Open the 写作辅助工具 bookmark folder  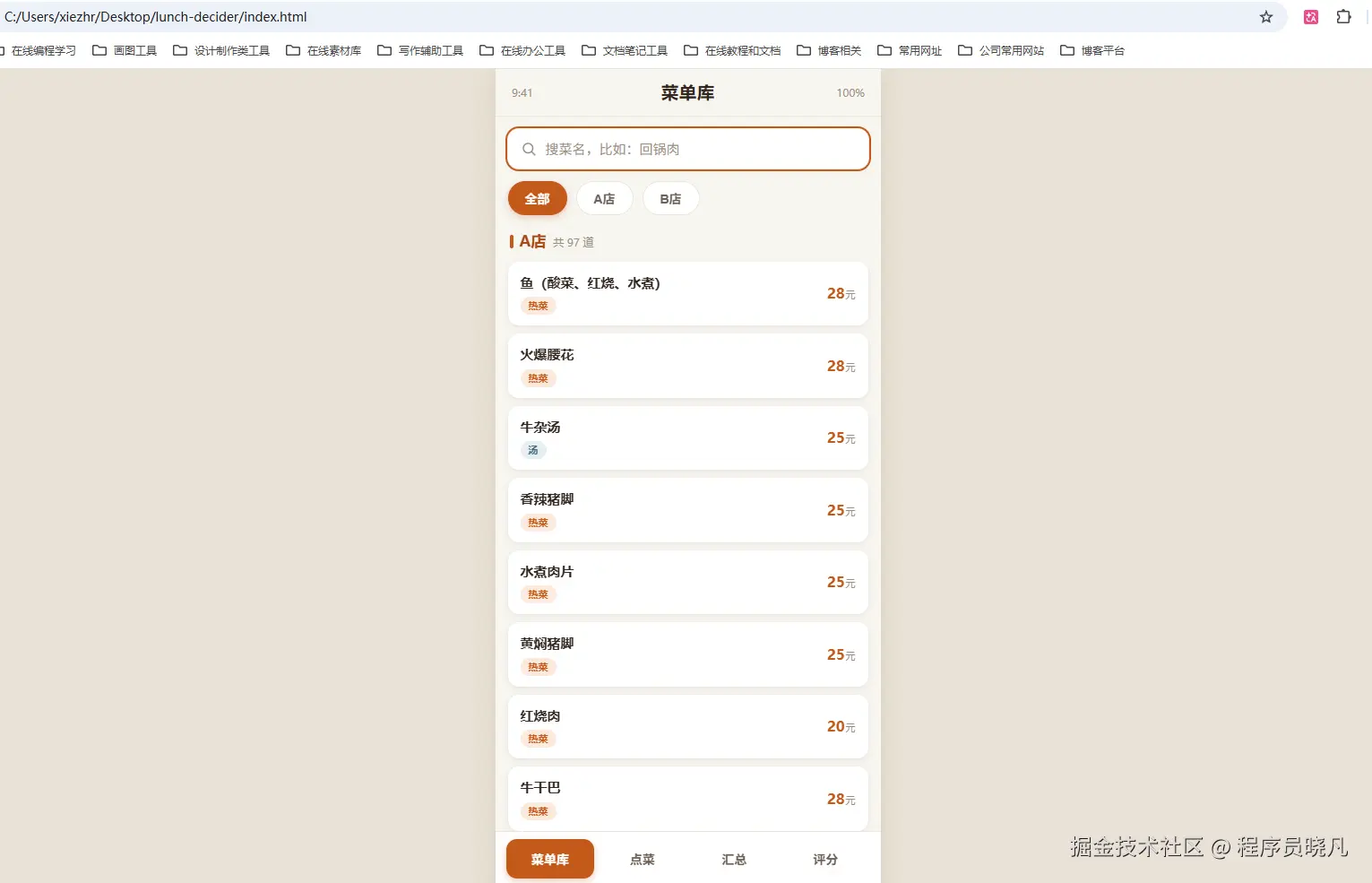pos(420,50)
